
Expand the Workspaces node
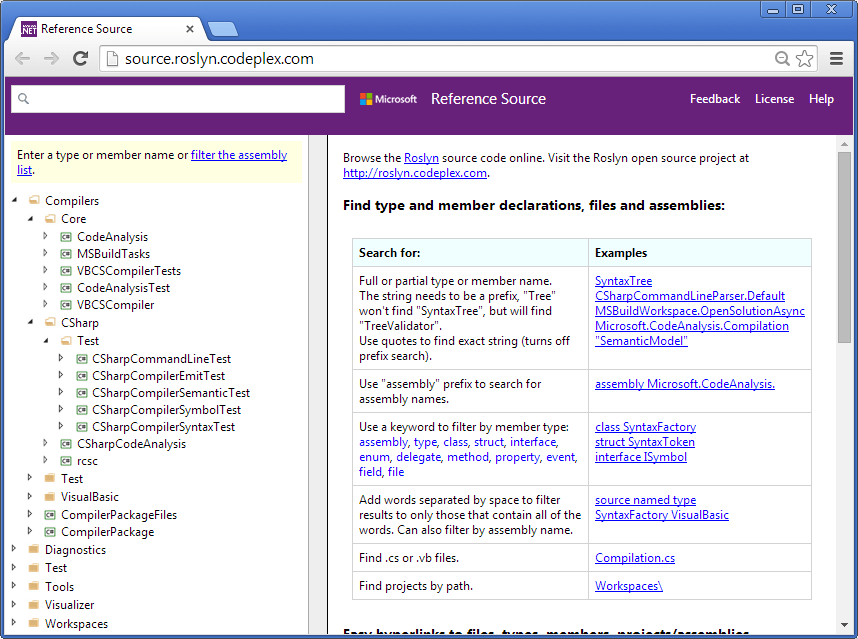13,622
